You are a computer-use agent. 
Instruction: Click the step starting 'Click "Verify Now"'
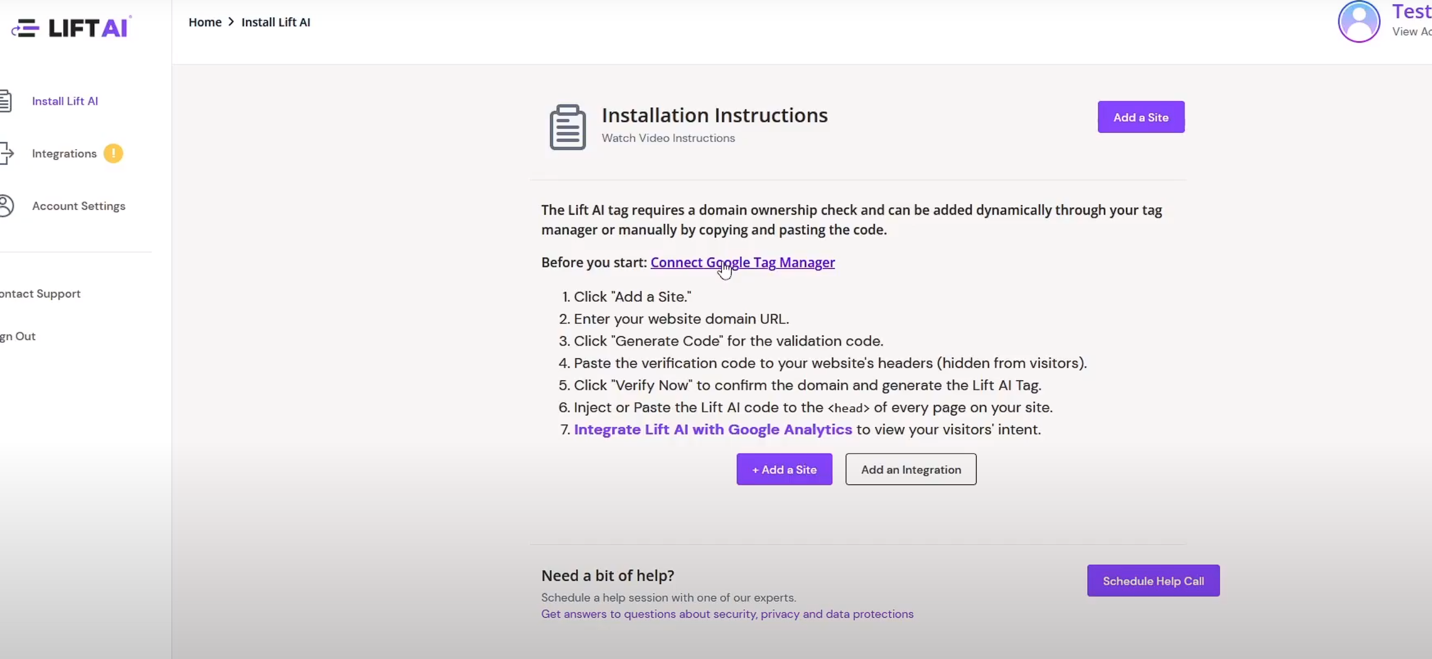click(x=808, y=385)
